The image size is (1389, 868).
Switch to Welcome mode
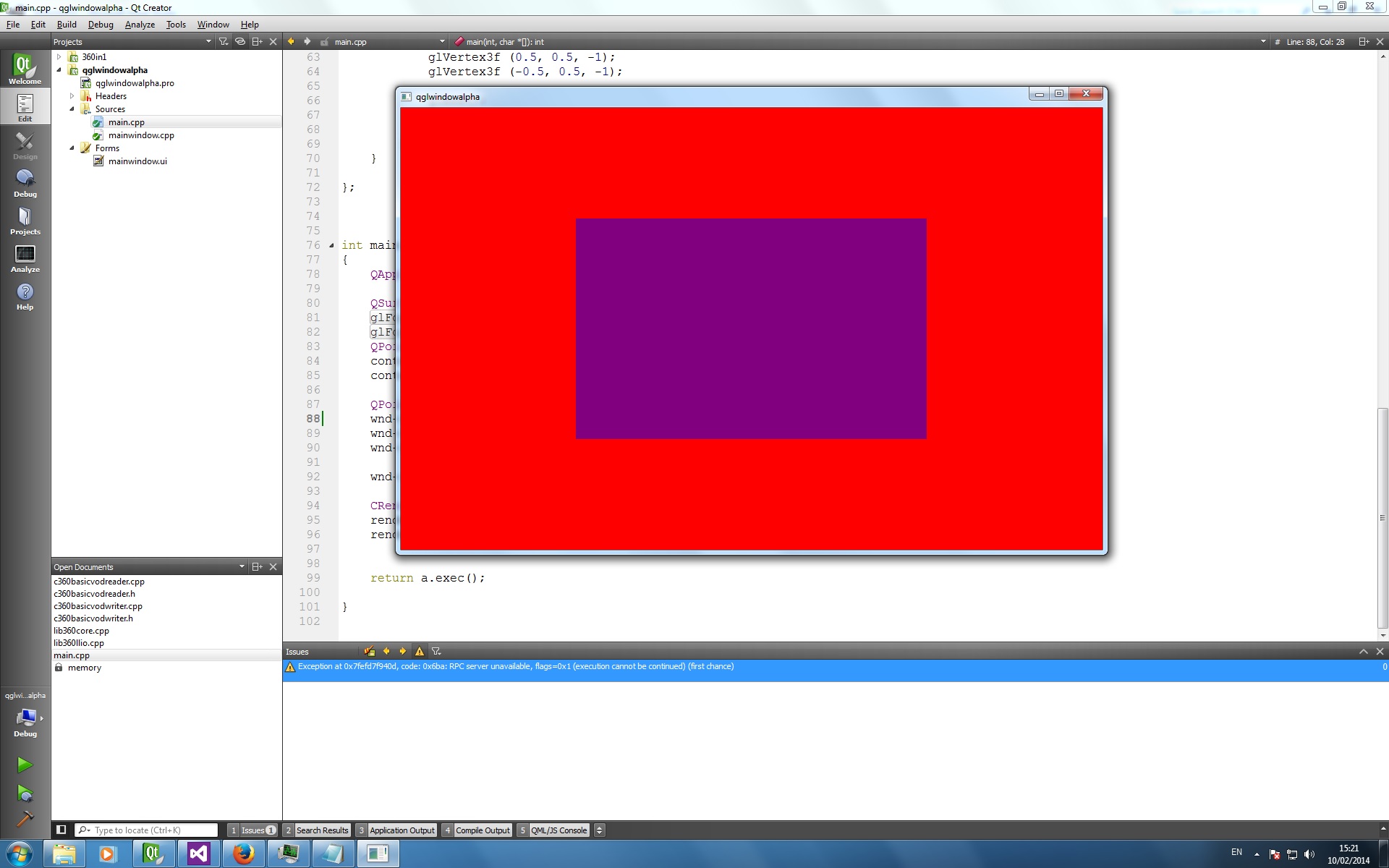pyautogui.click(x=25, y=69)
